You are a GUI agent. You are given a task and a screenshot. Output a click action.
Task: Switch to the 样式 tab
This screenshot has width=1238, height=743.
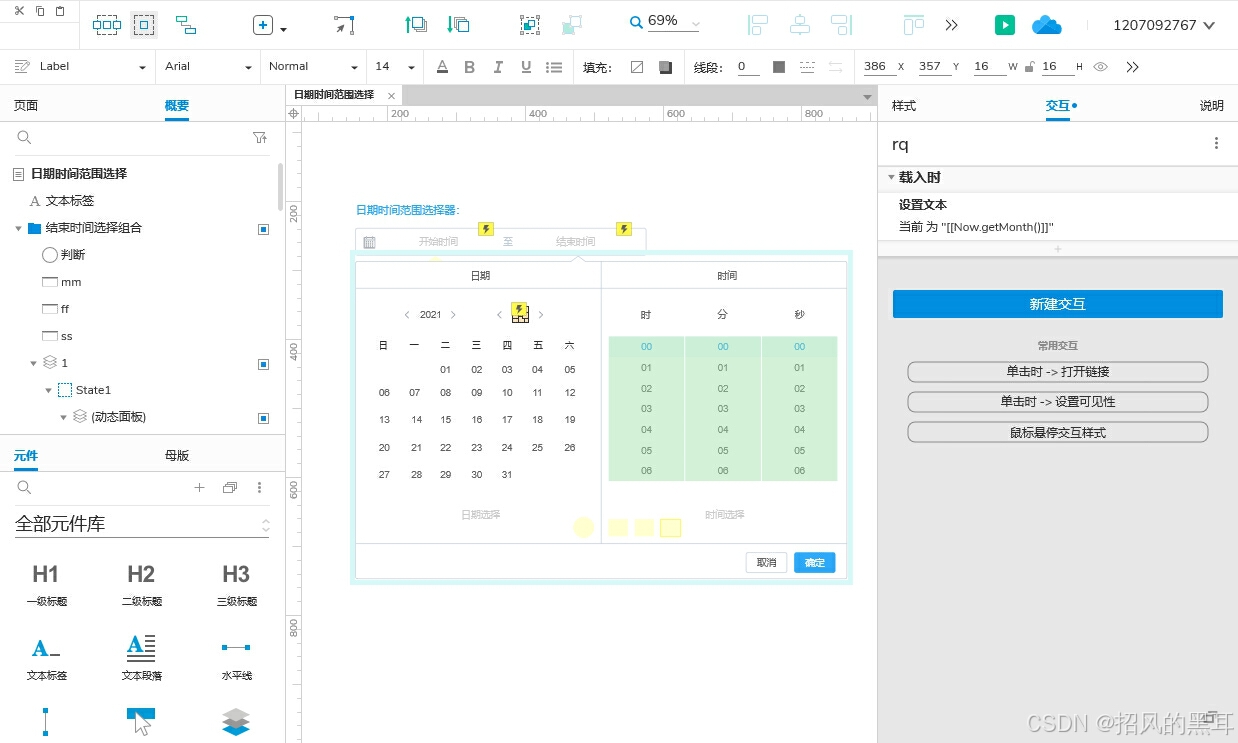coord(904,105)
